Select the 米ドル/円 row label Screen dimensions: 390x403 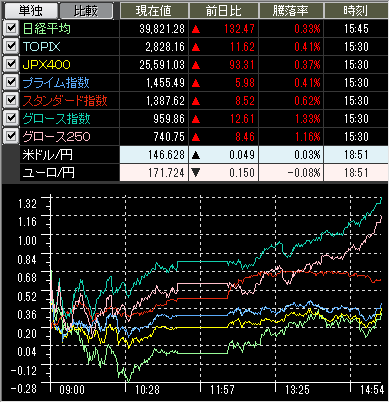coord(47,155)
